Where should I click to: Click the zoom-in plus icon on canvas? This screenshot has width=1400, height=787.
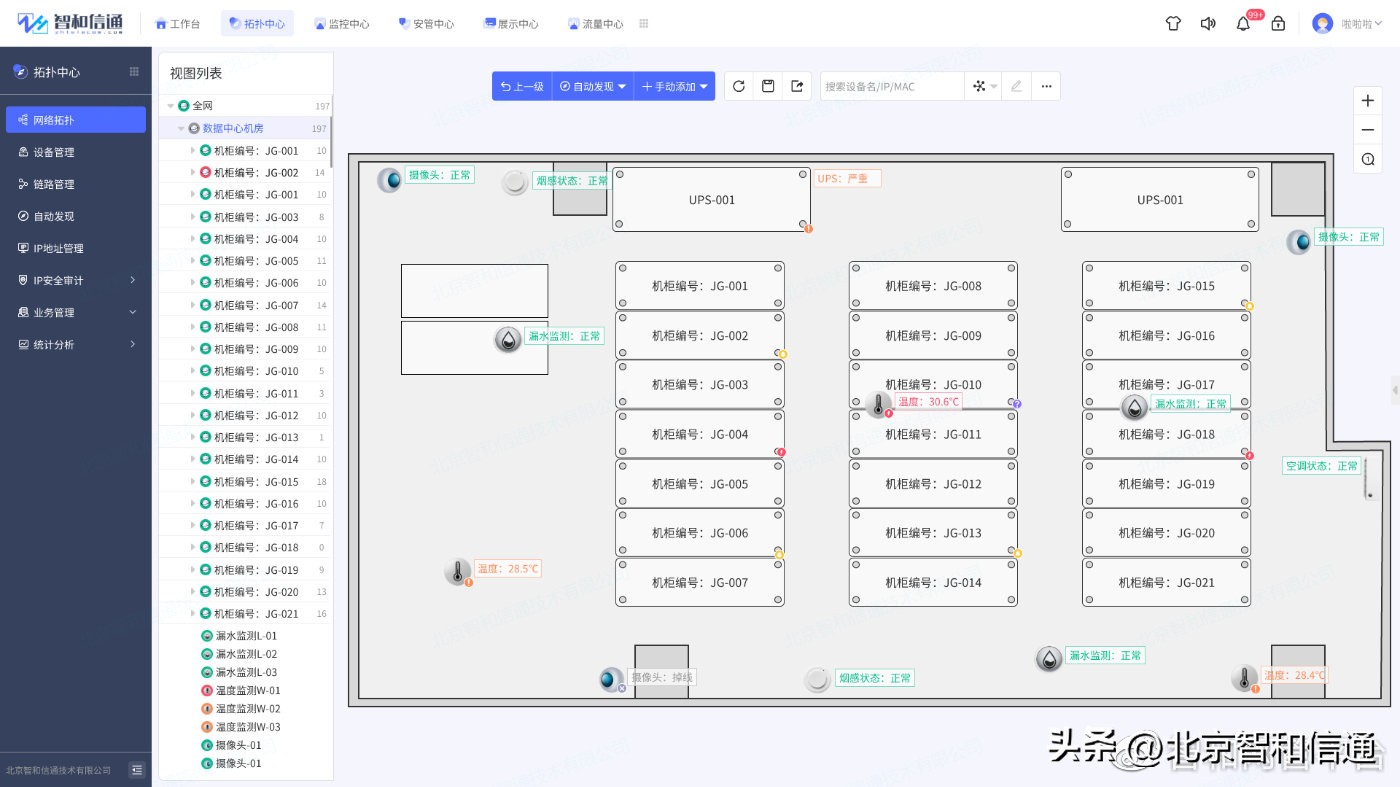point(1367,100)
